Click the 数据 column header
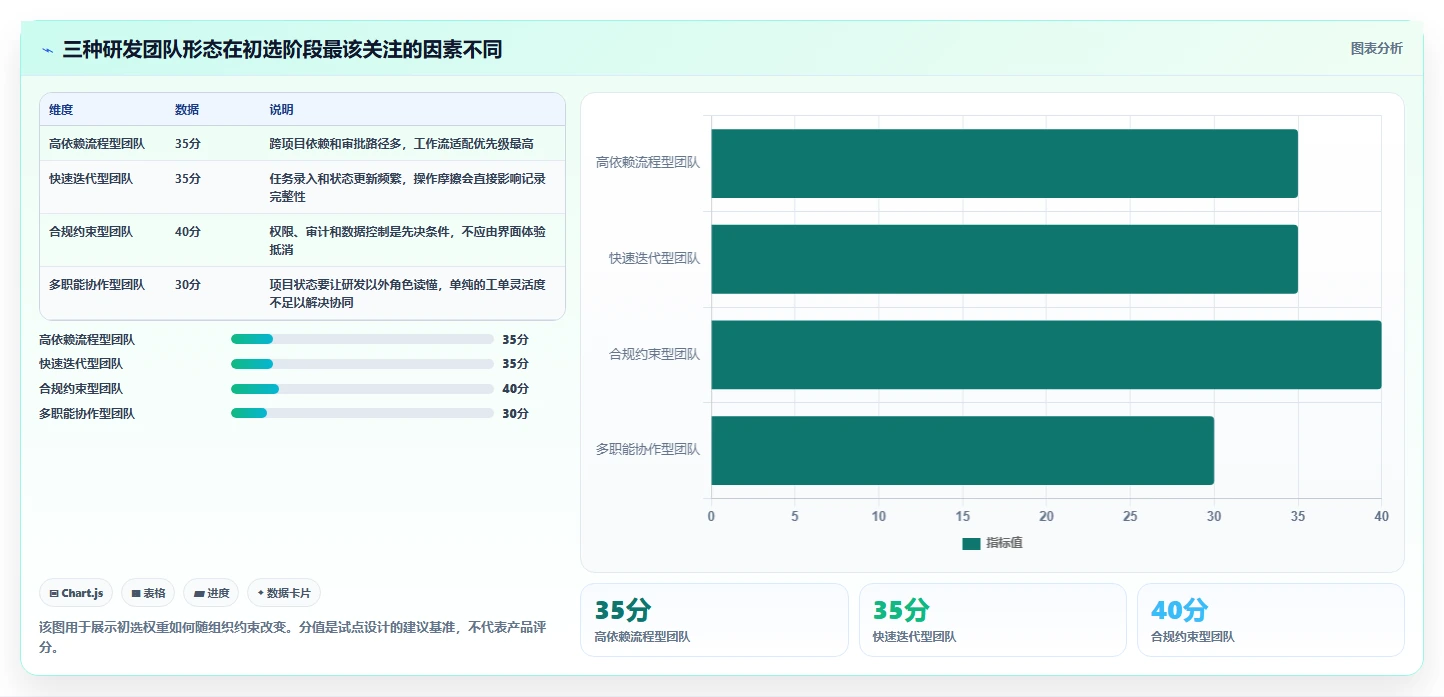This screenshot has height=697, width=1444. [x=187, y=110]
